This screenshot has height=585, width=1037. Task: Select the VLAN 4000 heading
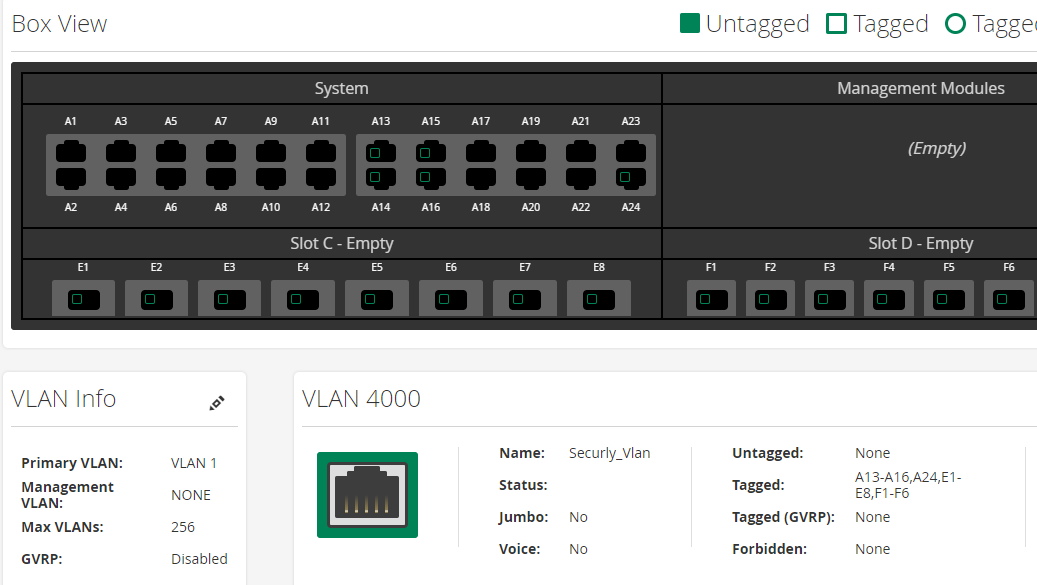[362, 398]
